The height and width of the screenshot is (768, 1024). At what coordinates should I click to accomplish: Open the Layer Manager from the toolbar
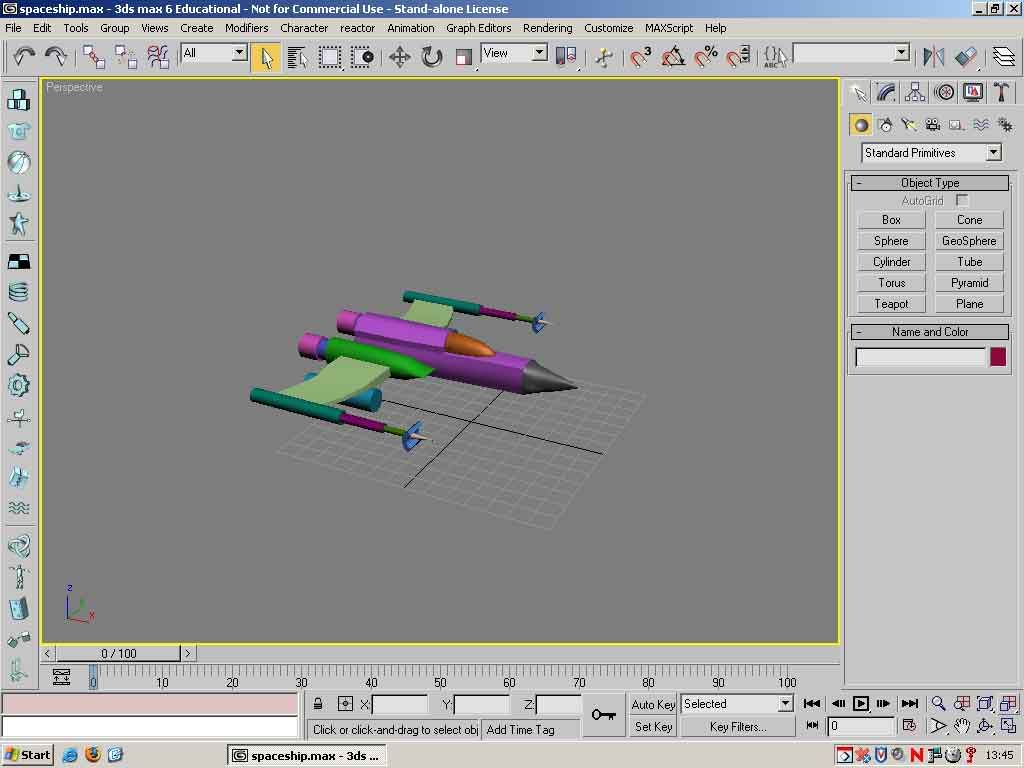[x=1004, y=57]
